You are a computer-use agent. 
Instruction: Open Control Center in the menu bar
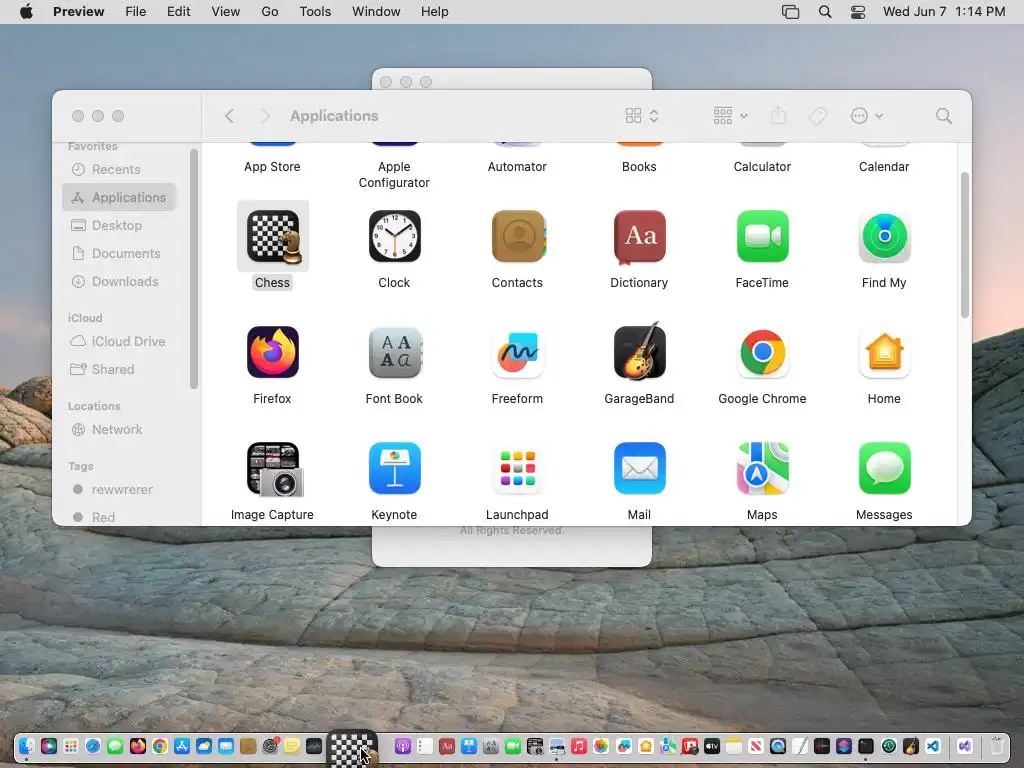click(x=857, y=12)
